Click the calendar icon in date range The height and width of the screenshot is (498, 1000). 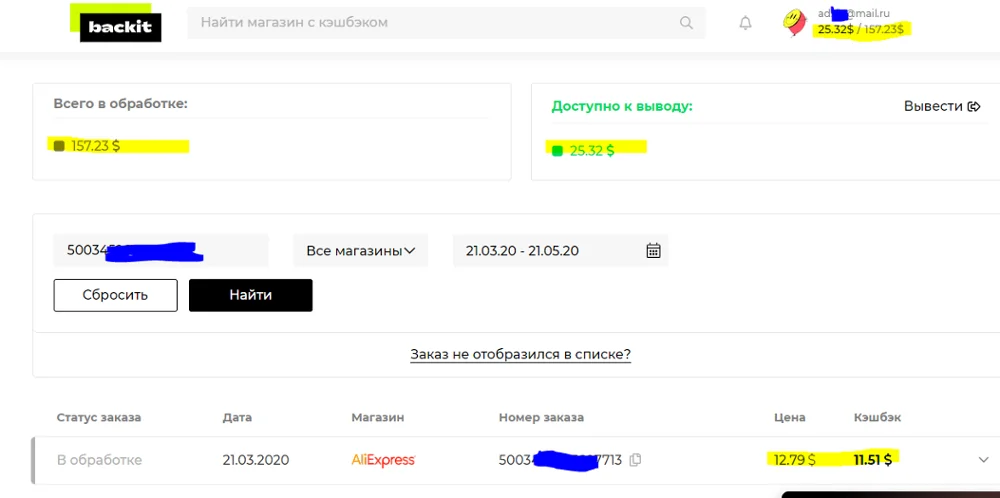click(653, 250)
